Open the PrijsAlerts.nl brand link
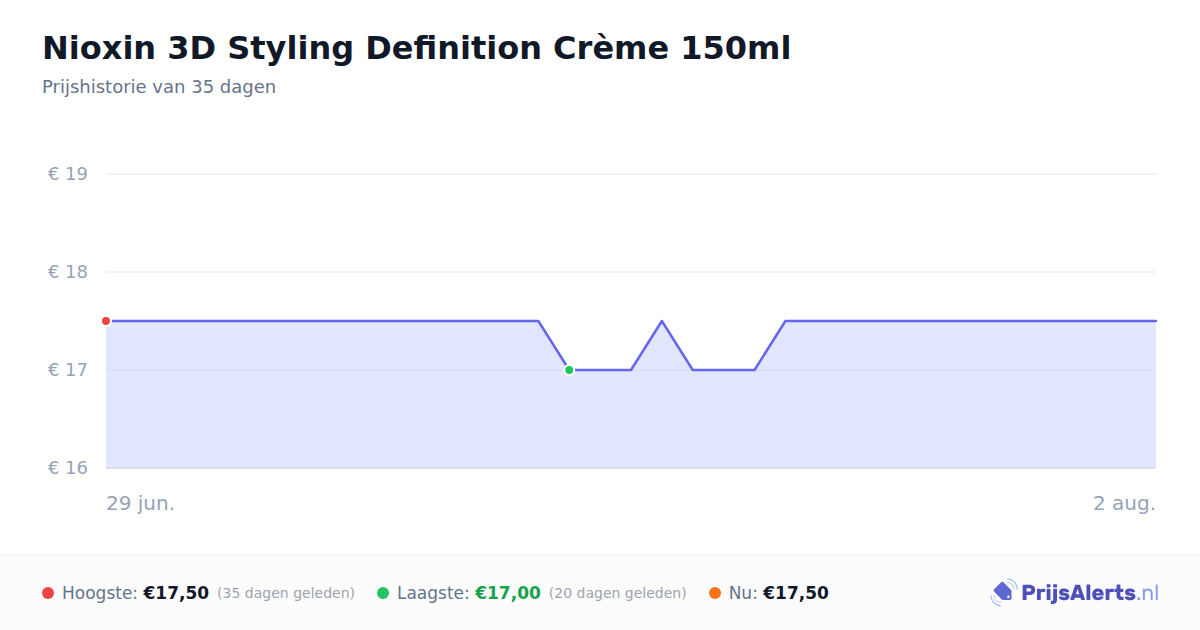1200x630 pixels. point(1075,593)
